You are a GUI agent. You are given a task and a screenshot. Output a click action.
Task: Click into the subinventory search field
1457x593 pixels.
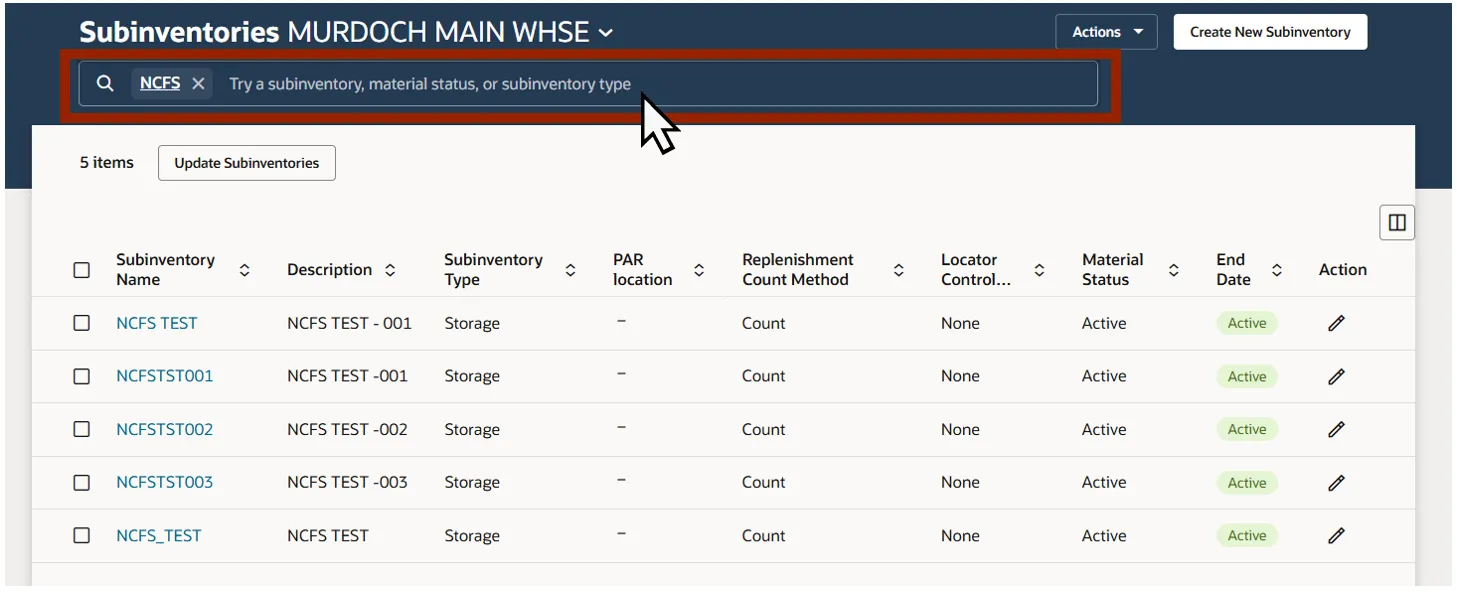coord(600,84)
